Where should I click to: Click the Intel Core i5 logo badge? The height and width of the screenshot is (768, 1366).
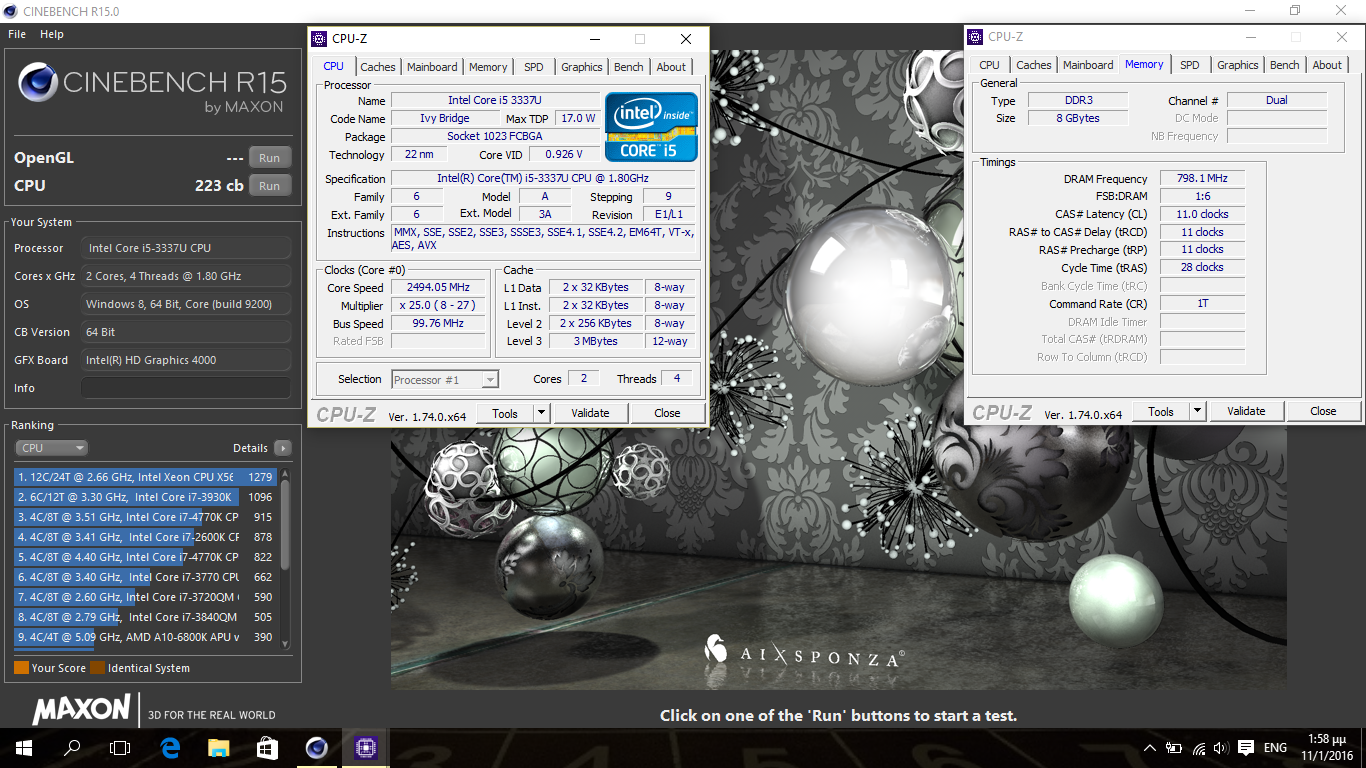click(x=651, y=126)
